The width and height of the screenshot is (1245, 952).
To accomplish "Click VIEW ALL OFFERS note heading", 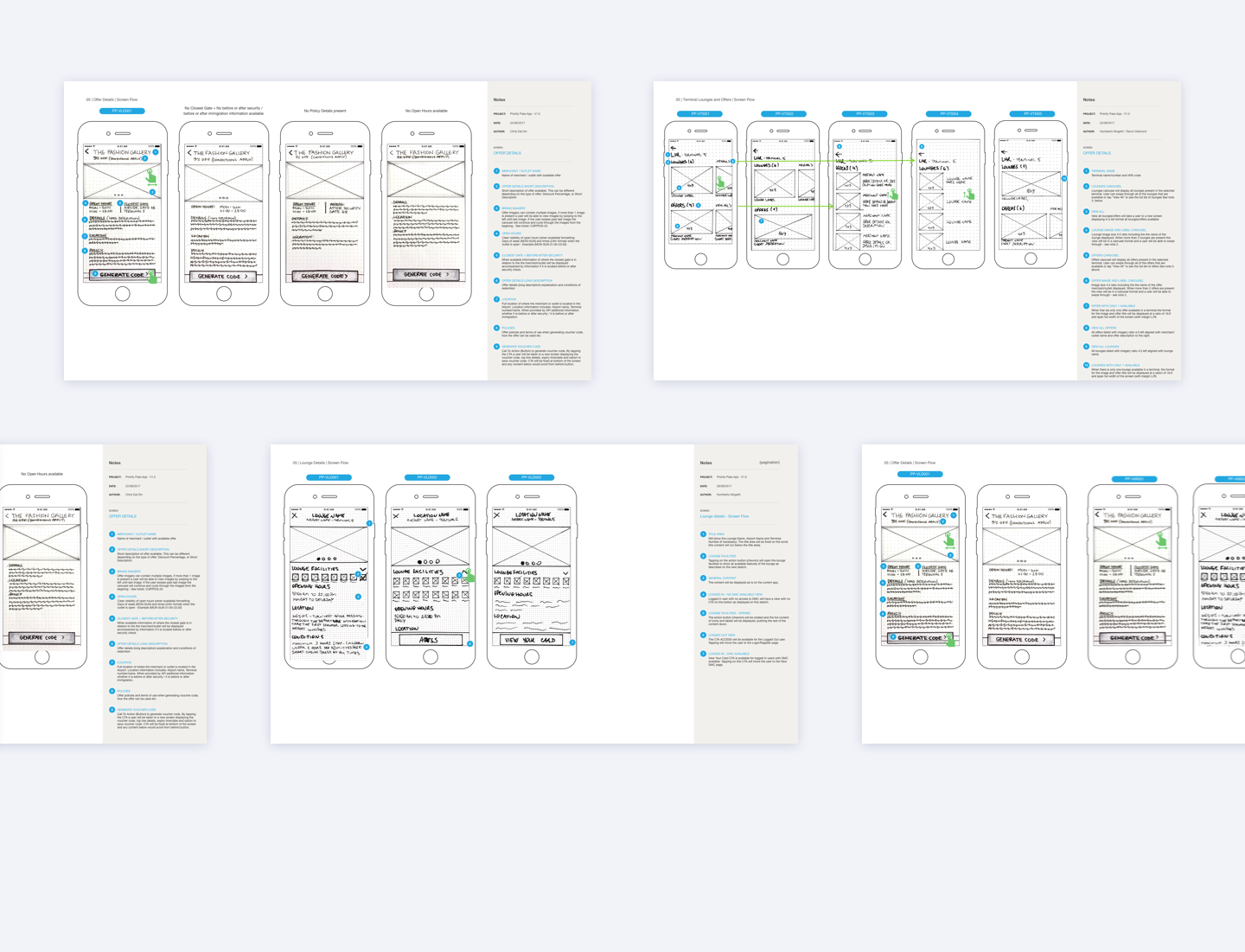I will (x=1104, y=328).
